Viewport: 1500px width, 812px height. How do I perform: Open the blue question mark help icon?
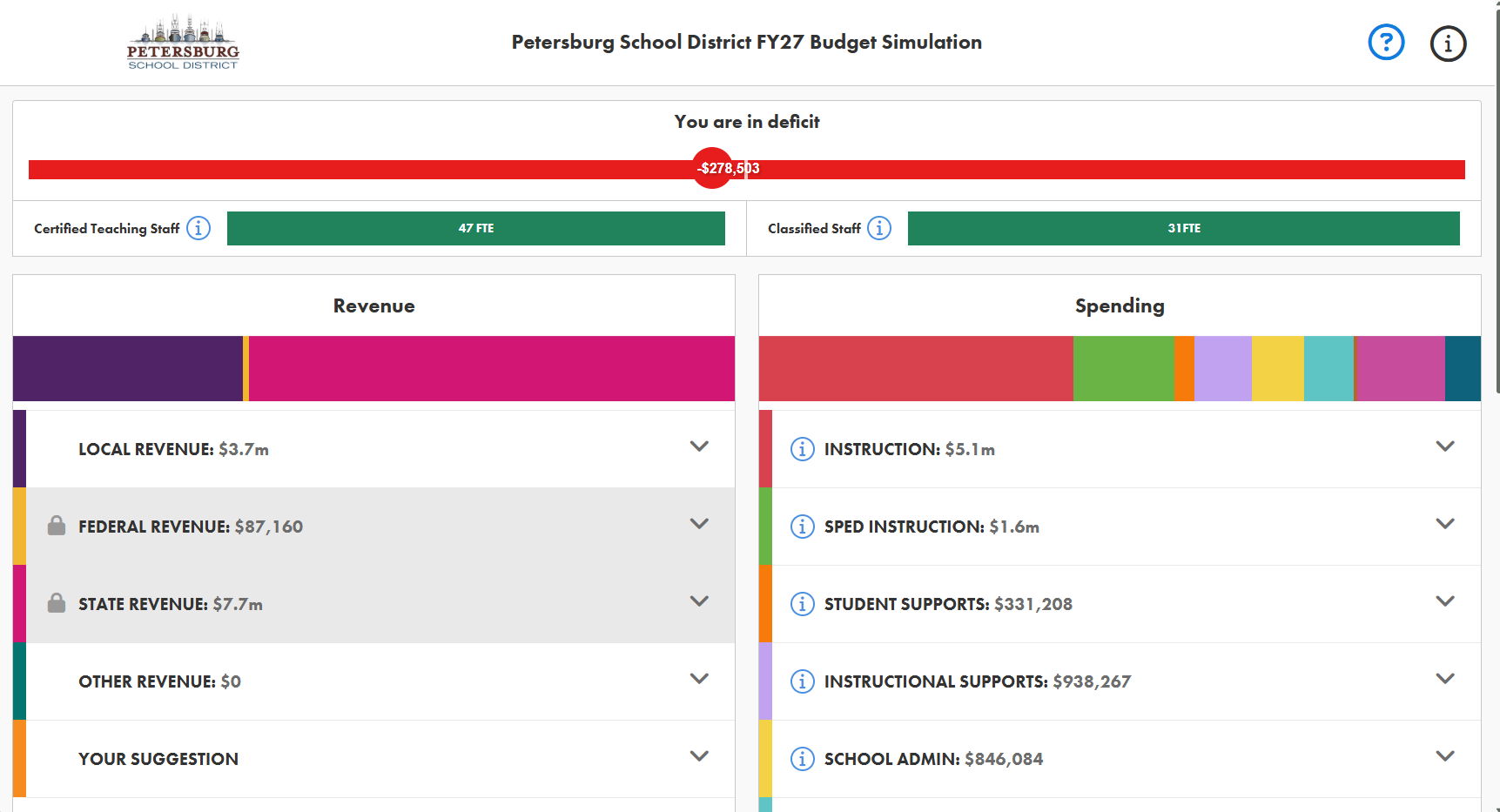[x=1386, y=42]
